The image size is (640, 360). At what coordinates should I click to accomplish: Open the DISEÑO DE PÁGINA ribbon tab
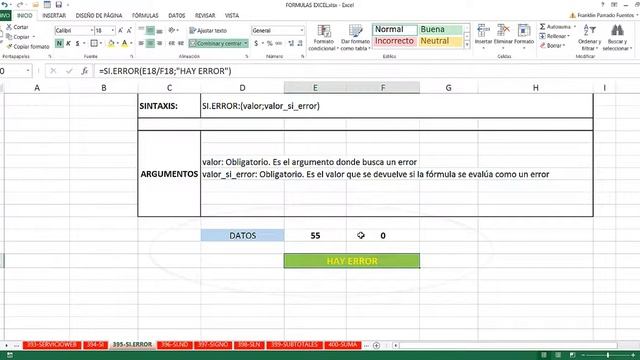pyautogui.click(x=99, y=16)
